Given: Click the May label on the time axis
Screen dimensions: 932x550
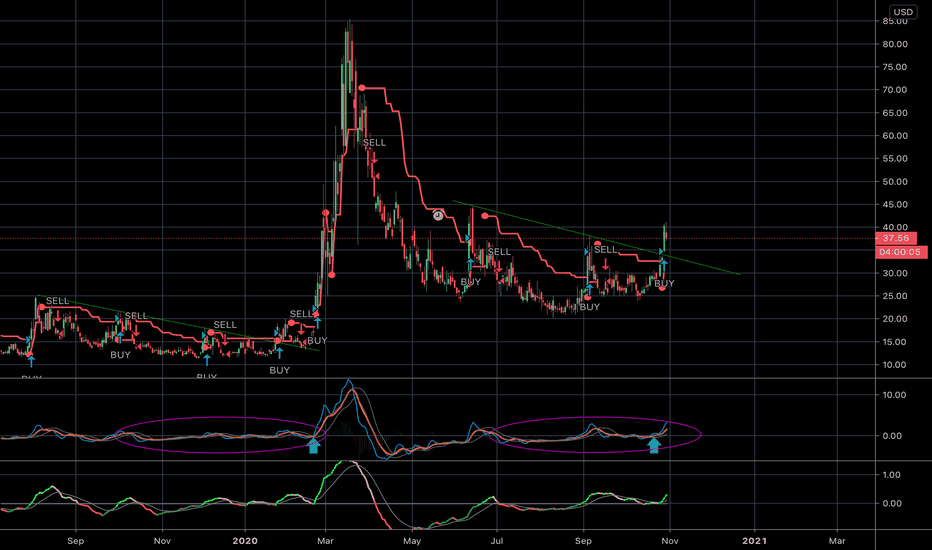Looking at the screenshot, I should [412, 540].
